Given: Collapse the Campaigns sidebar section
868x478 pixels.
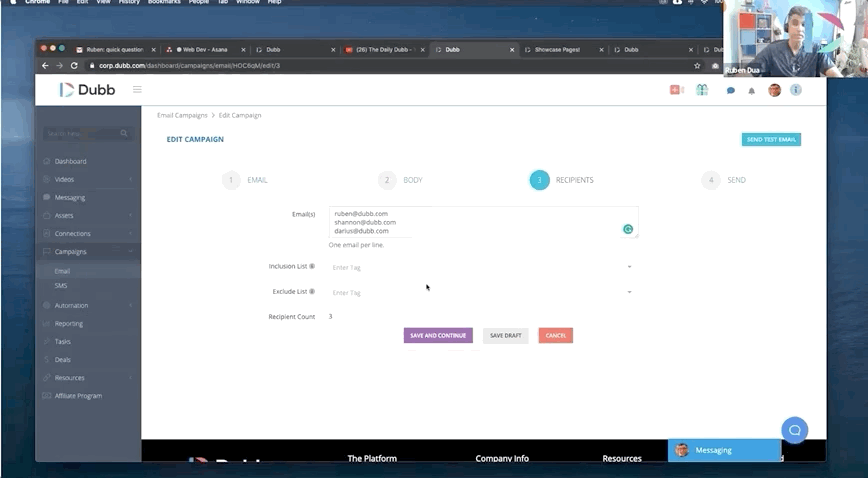Looking at the screenshot, I should [88, 251].
